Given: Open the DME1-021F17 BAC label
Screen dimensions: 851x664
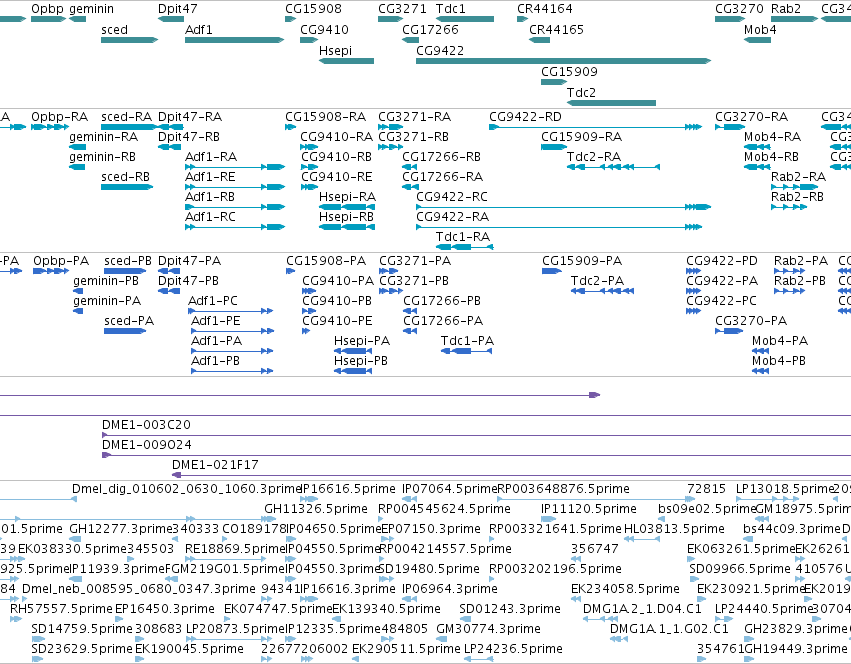Looking at the screenshot, I should [x=215, y=465].
